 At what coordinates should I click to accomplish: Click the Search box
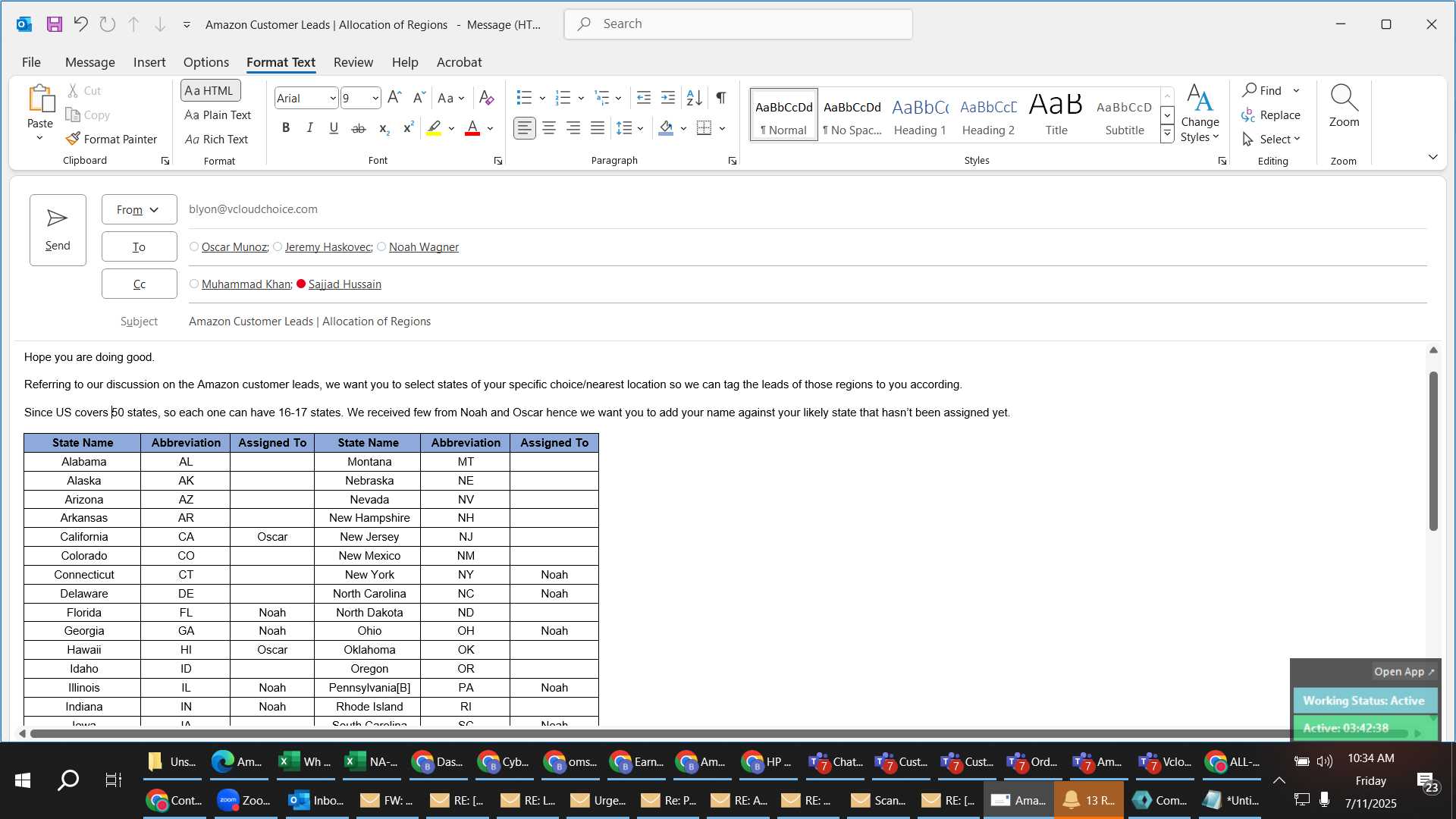[x=738, y=24]
